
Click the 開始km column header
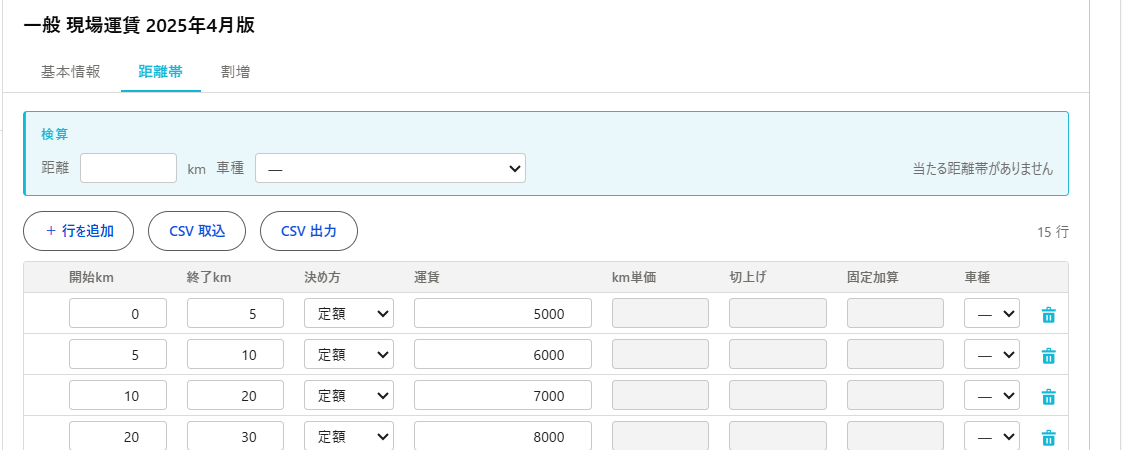(91, 277)
